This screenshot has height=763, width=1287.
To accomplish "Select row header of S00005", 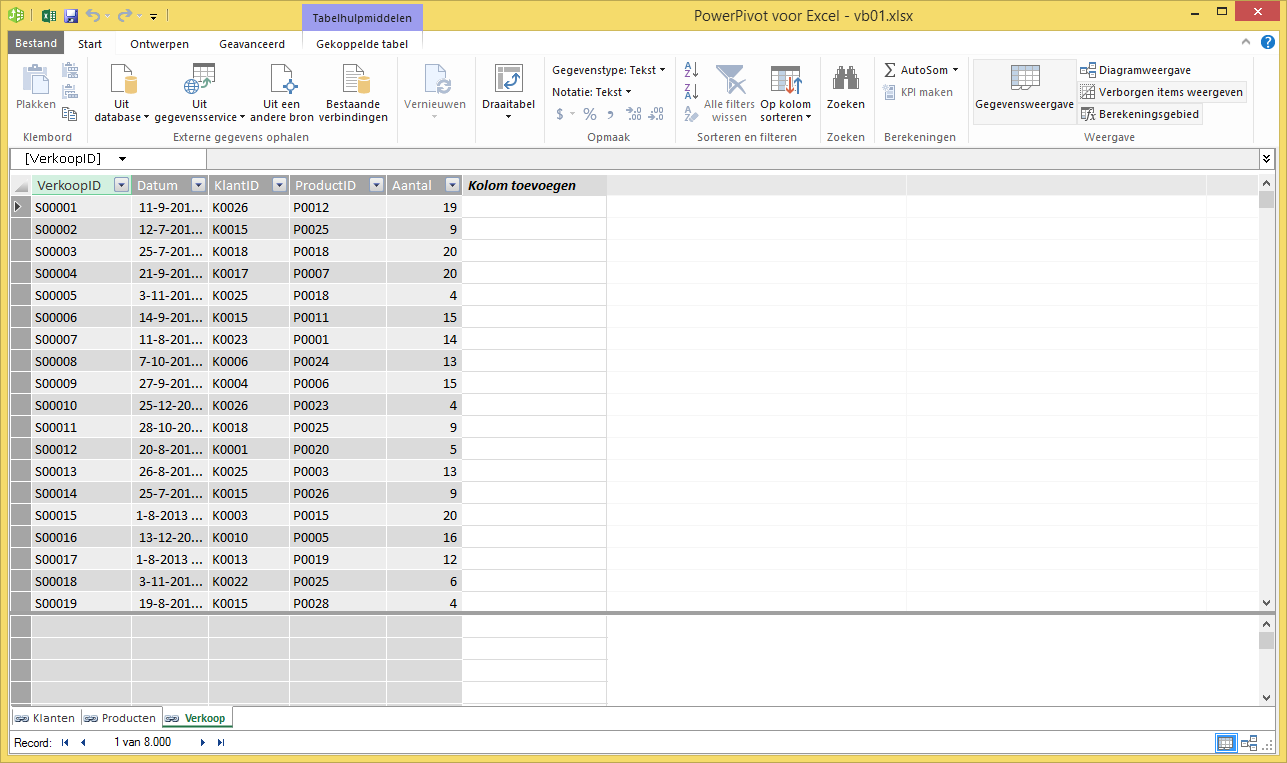I will pos(20,295).
